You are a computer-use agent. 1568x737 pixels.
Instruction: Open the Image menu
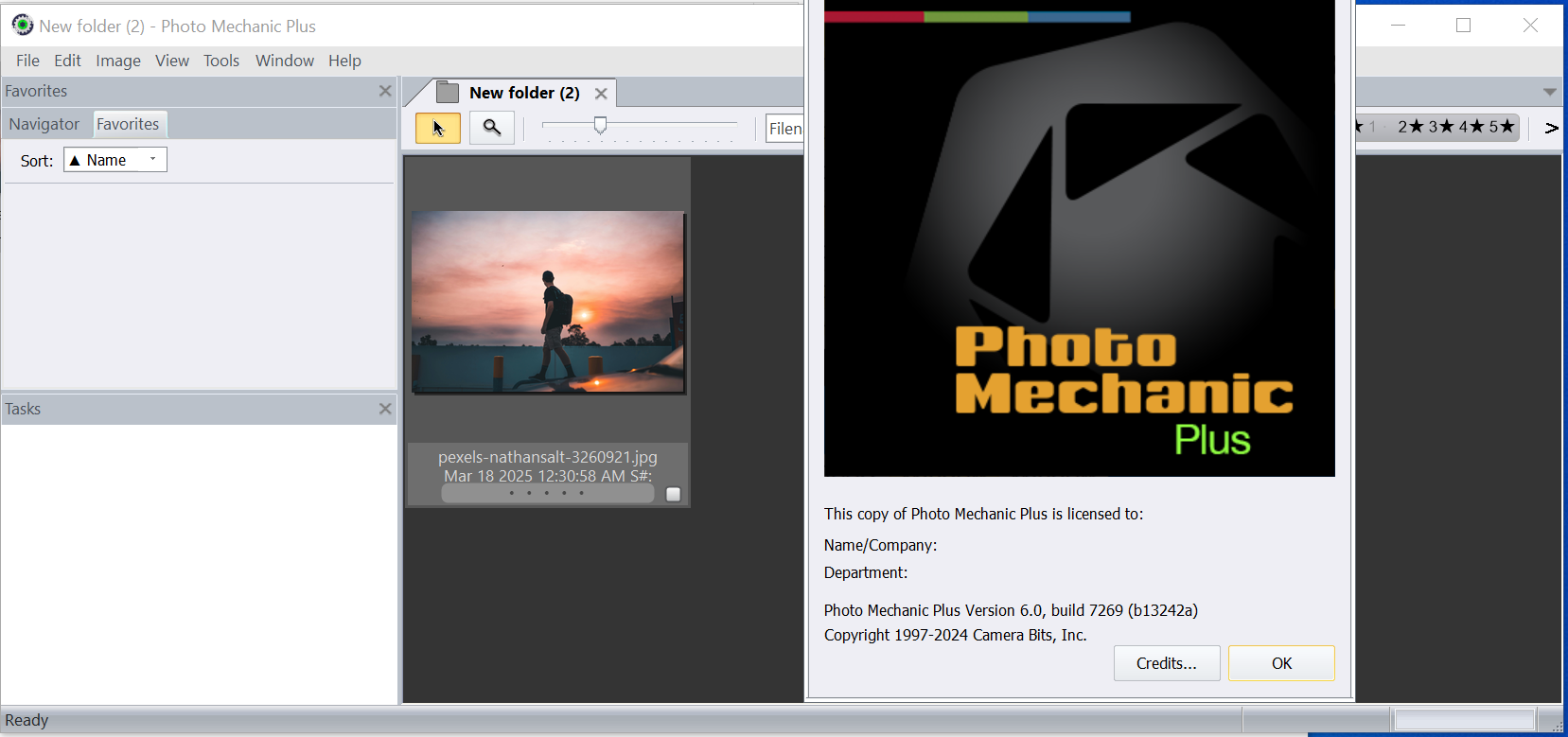(118, 61)
